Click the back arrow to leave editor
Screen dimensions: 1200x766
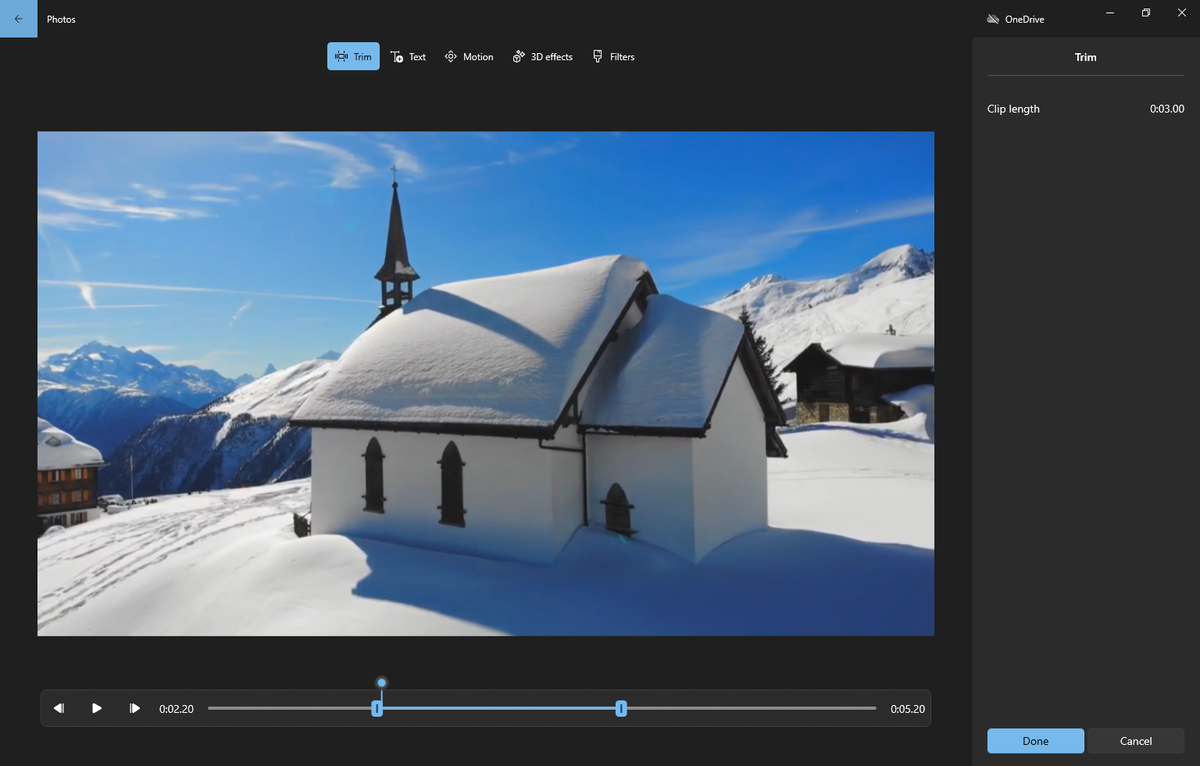[19, 18]
